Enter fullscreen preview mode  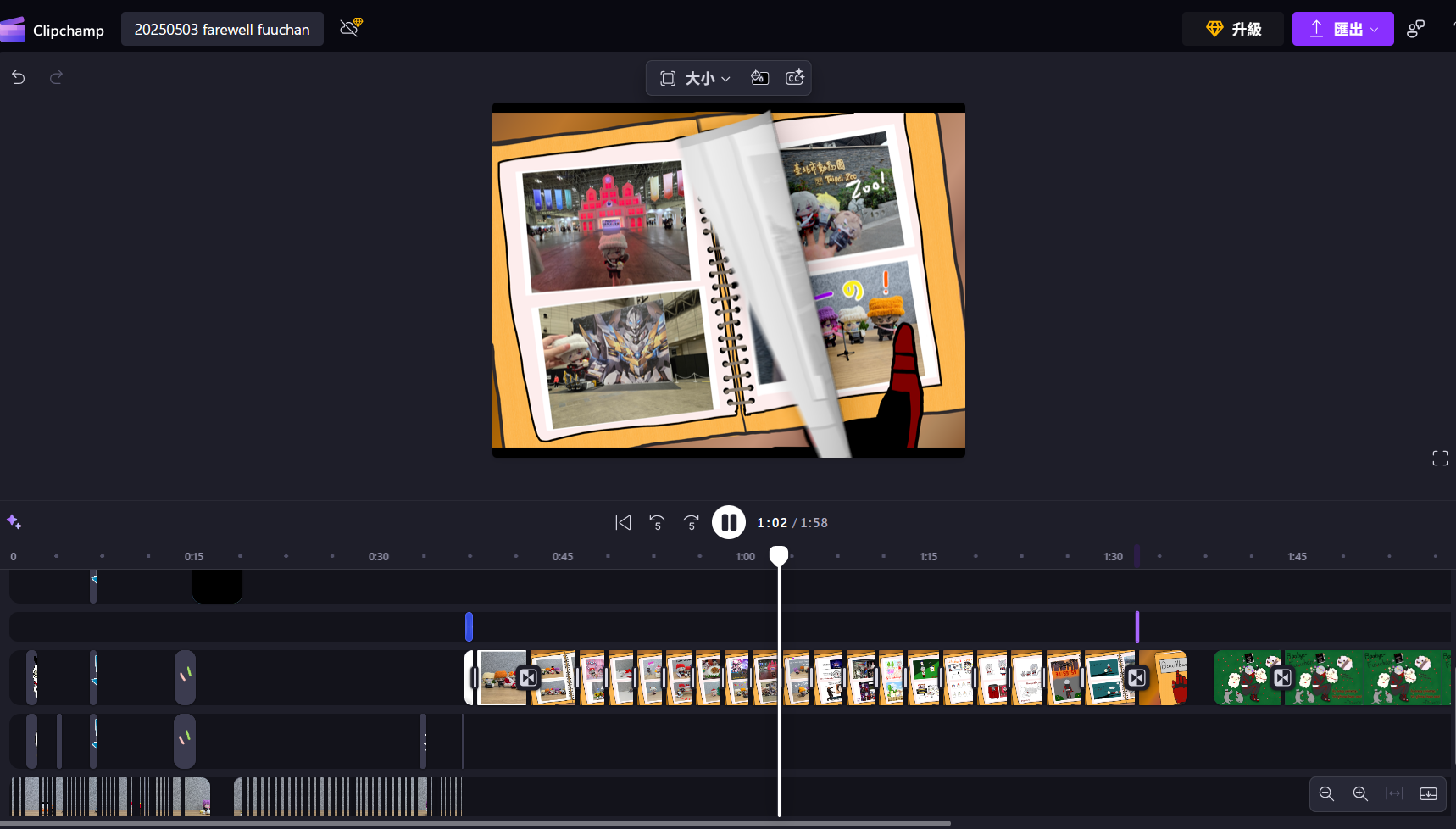click(x=1440, y=459)
